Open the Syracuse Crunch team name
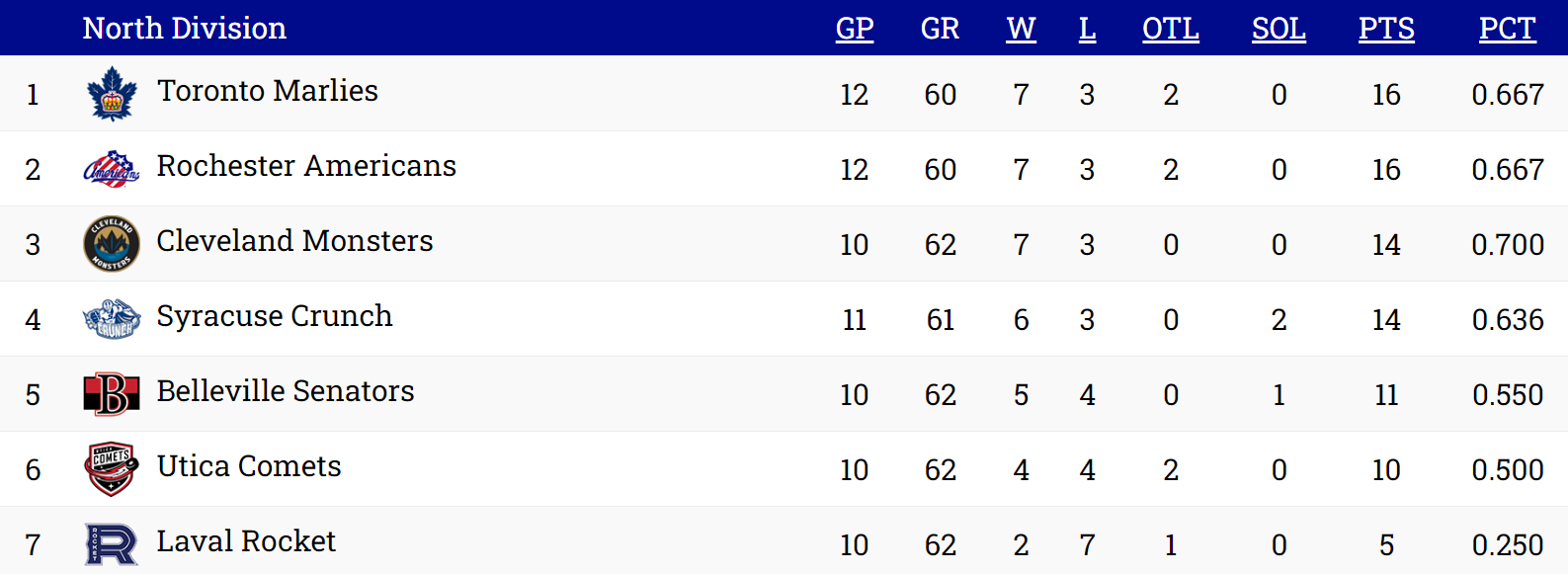The width and height of the screenshot is (1568, 574). coord(275,316)
